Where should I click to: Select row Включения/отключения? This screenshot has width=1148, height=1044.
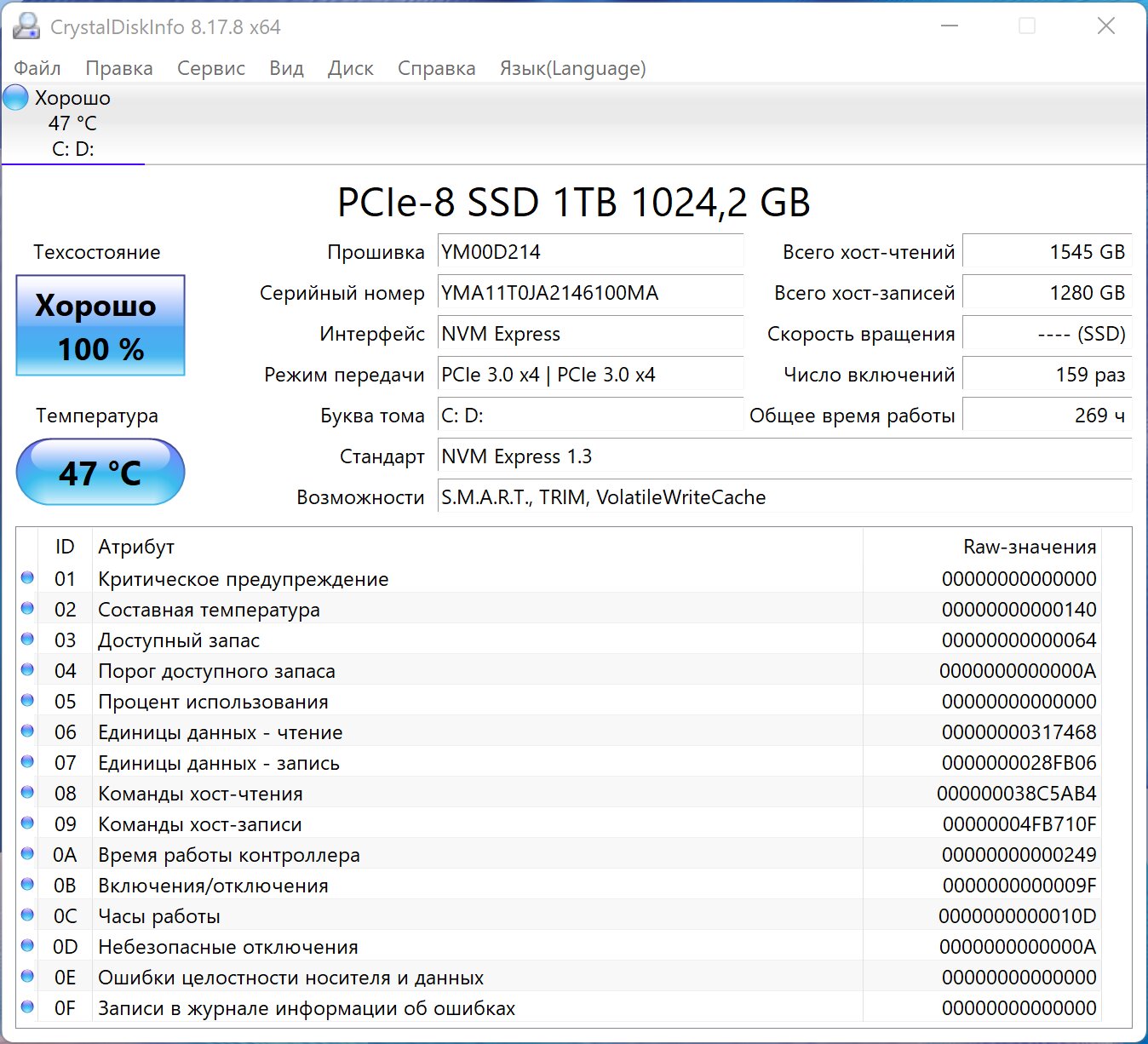click(559, 886)
